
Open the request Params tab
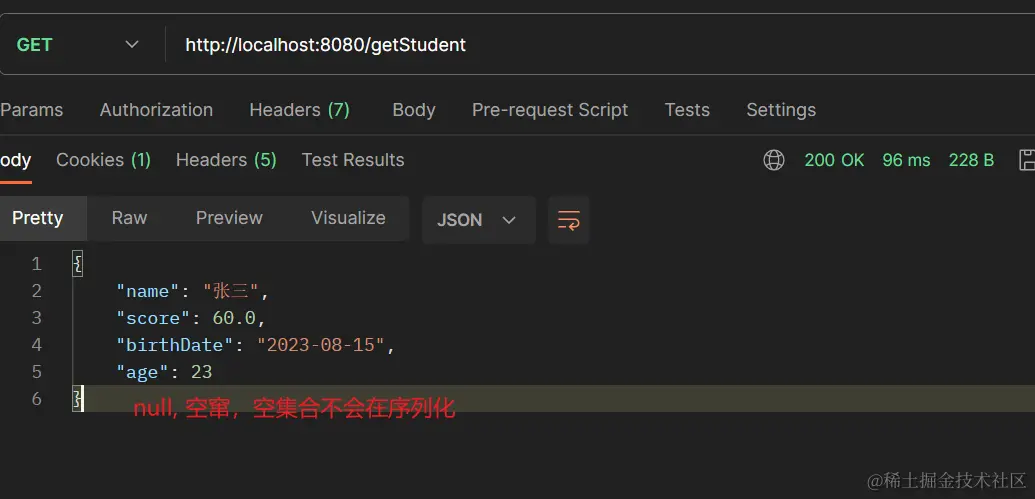pyautogui.click(x=32, y=110)
